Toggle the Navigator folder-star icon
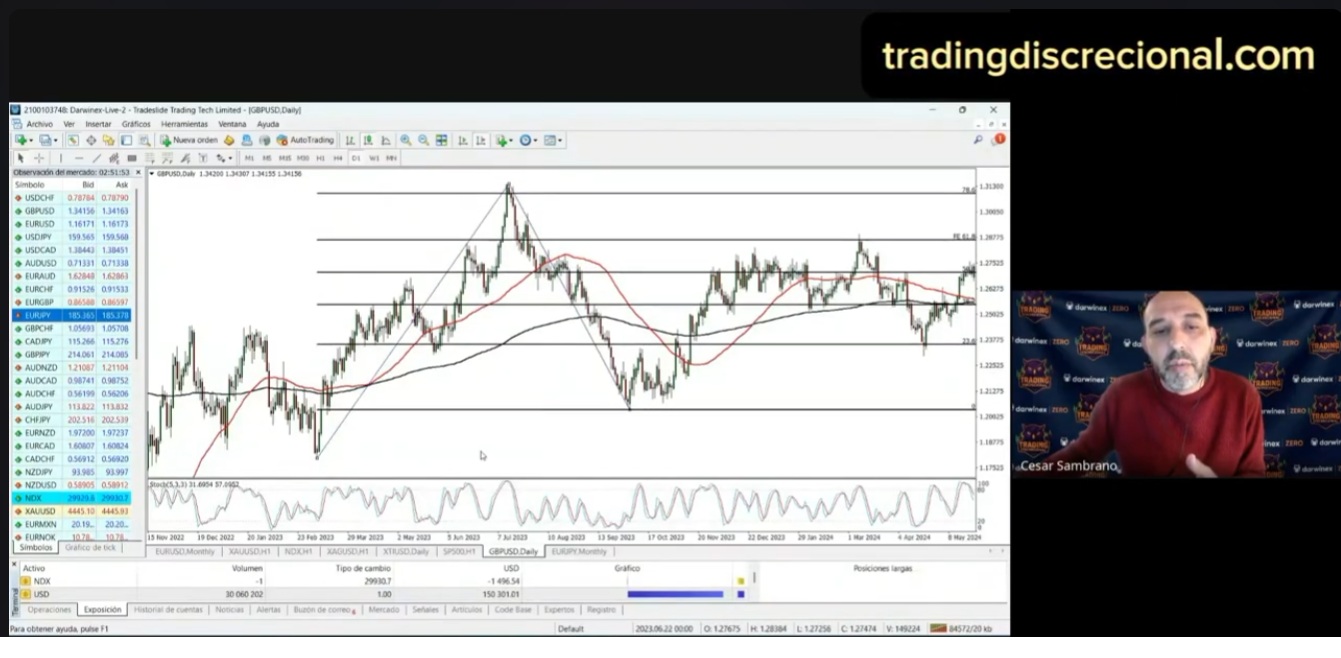Viewport: 1341px width, 658px height. tap(108, 140)
